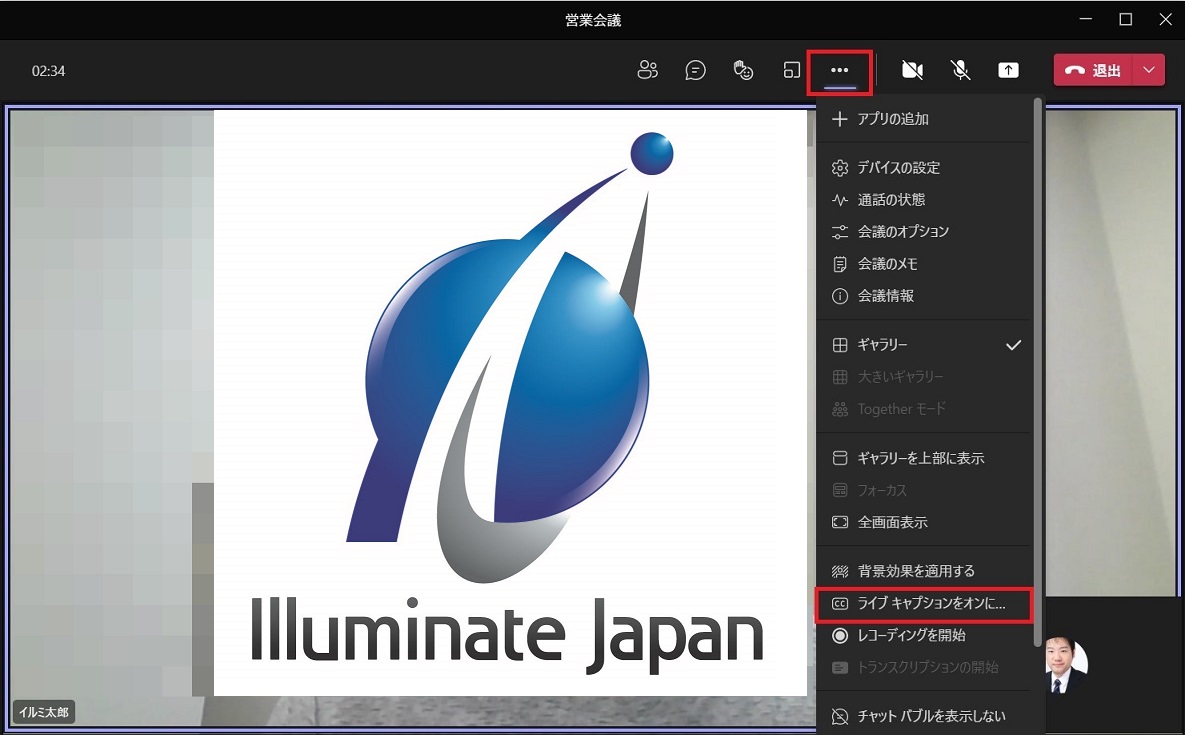Click the checkmark next to ギャラリー
Viewport: 1185px width, 735px height.
[x=1013, y=345]
